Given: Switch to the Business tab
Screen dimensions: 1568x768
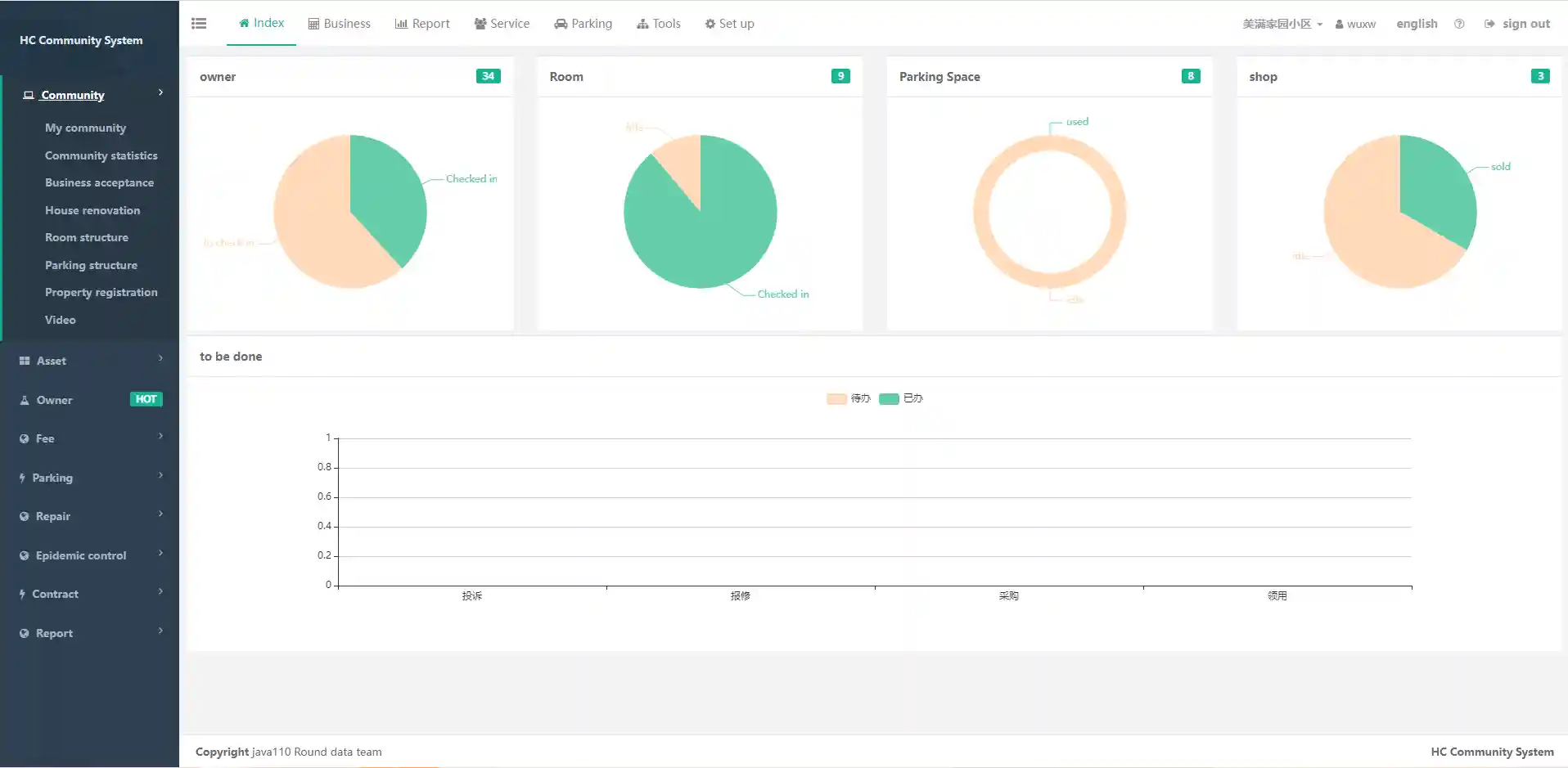Looking at the screenshot, I should tap(339, 24).
